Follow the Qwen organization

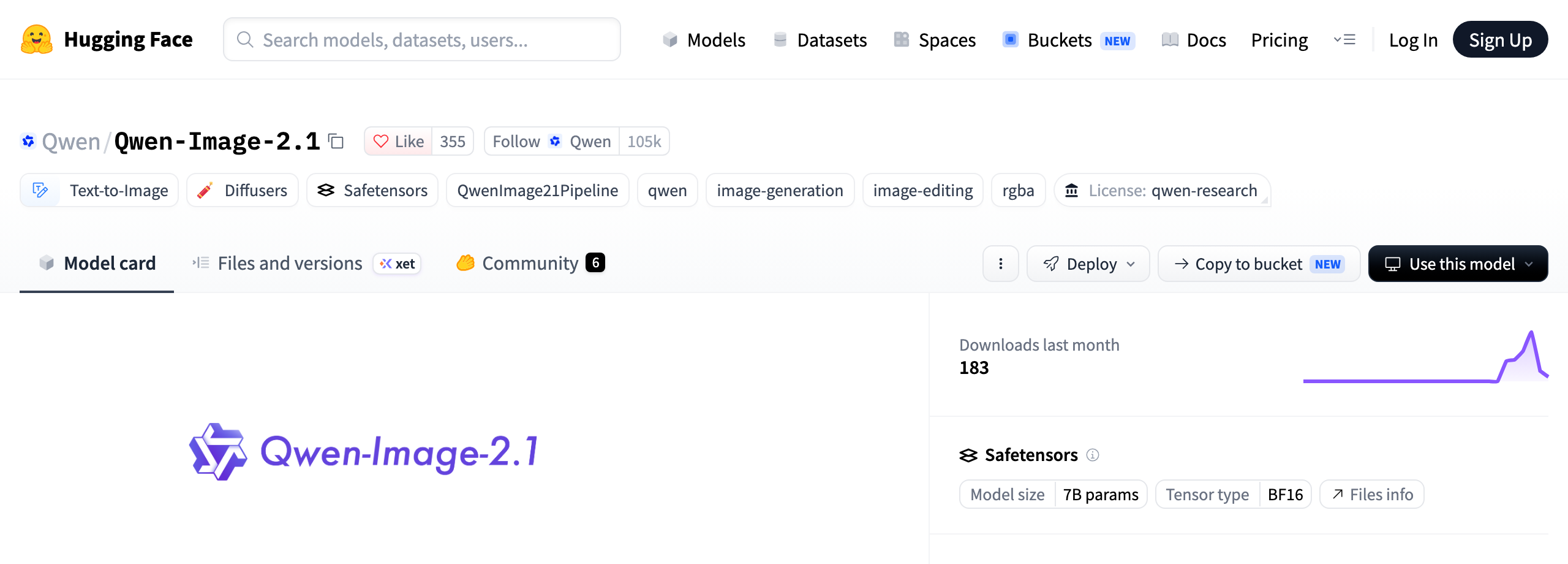coord(552,142)
